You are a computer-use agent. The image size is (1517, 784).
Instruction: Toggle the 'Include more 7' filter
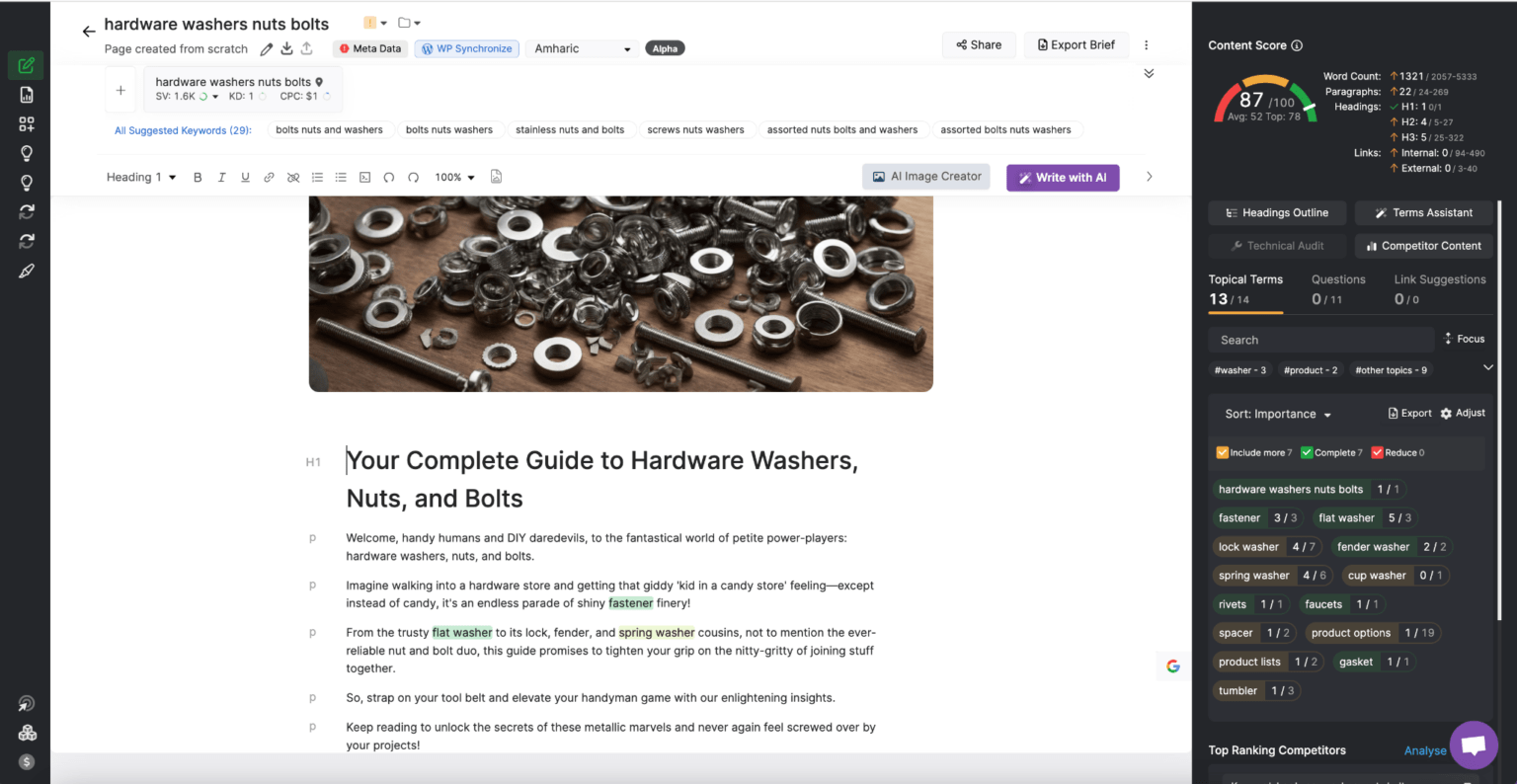click(x=1254, y=452)
